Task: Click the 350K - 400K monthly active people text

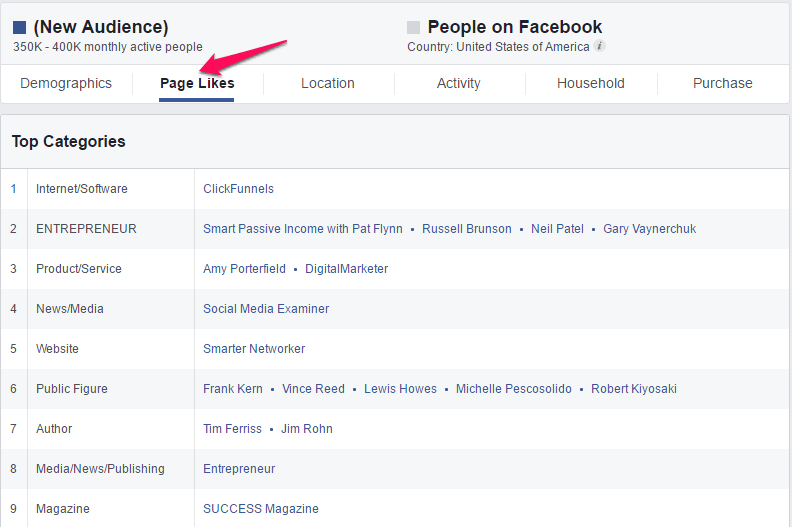Action: [x=108, y=47]
